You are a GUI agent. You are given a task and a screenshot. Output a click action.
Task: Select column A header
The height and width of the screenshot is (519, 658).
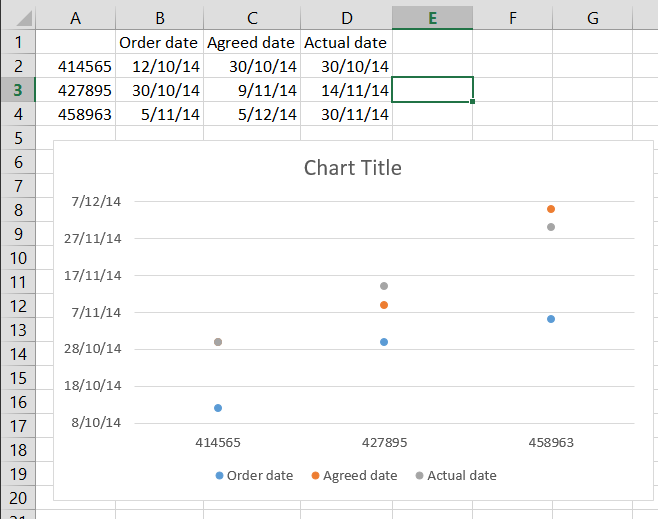tap(76, 18)
